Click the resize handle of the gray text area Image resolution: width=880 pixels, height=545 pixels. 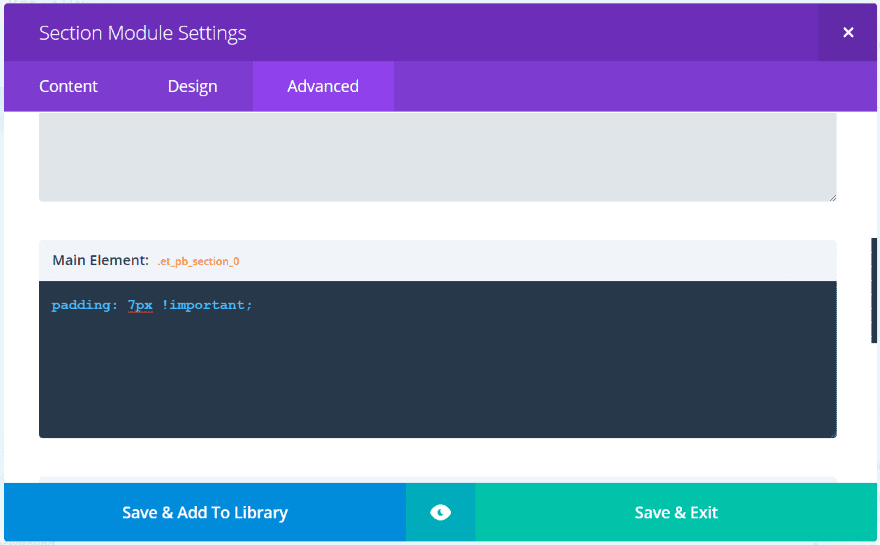(833, 197)
